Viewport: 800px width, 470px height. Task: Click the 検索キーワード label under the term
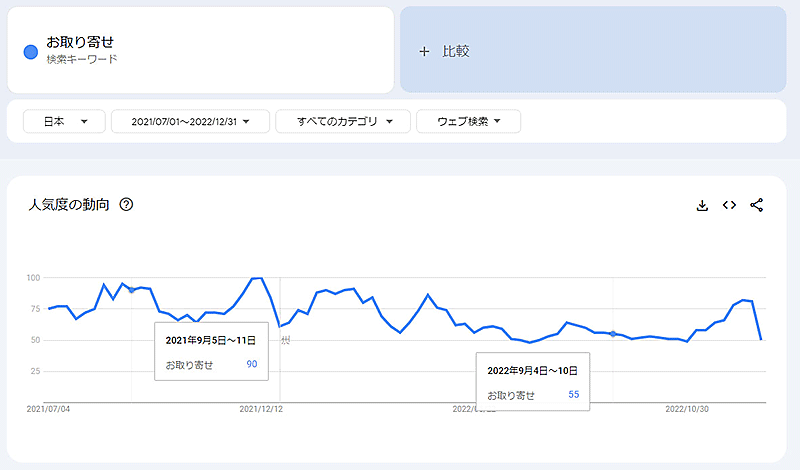coord(82,60)
